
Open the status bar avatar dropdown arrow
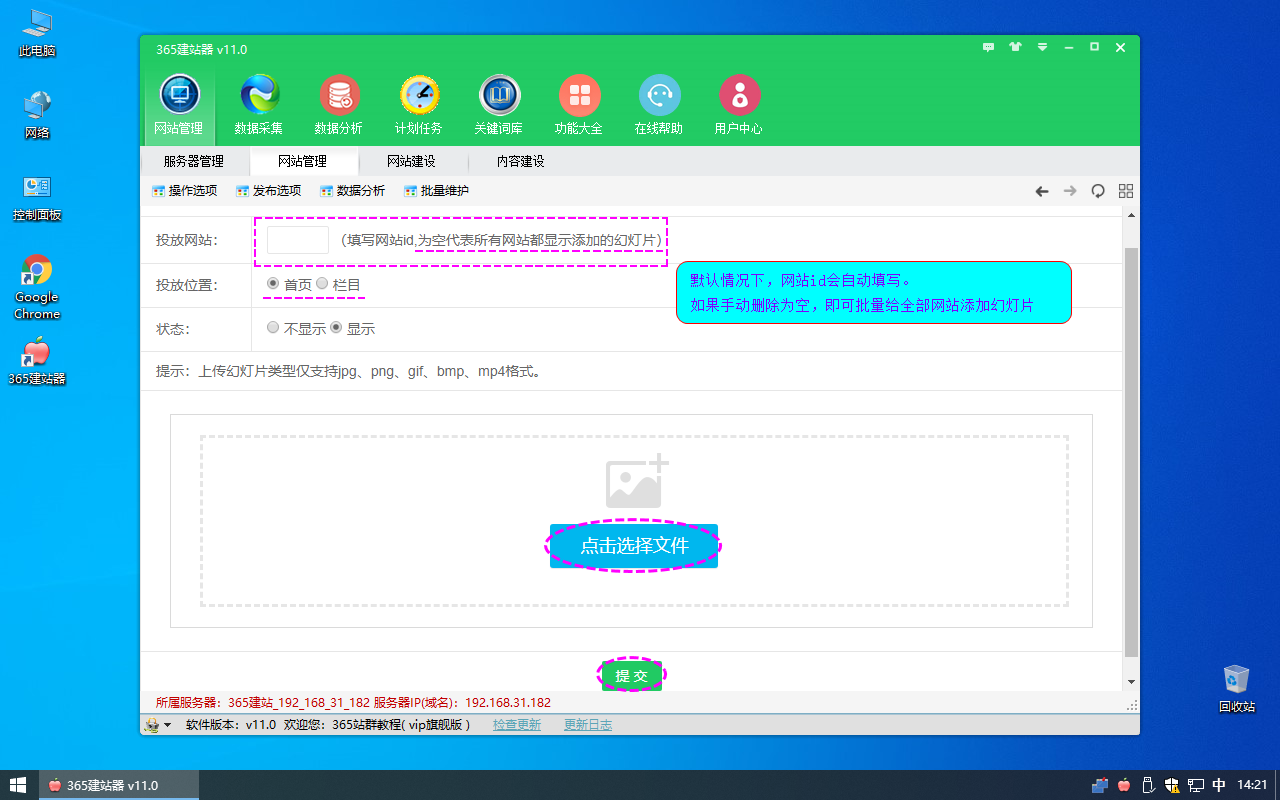pos(168,725)
